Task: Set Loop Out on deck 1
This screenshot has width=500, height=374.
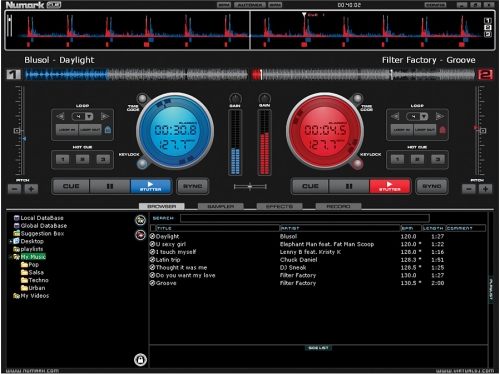Action: 90,130
